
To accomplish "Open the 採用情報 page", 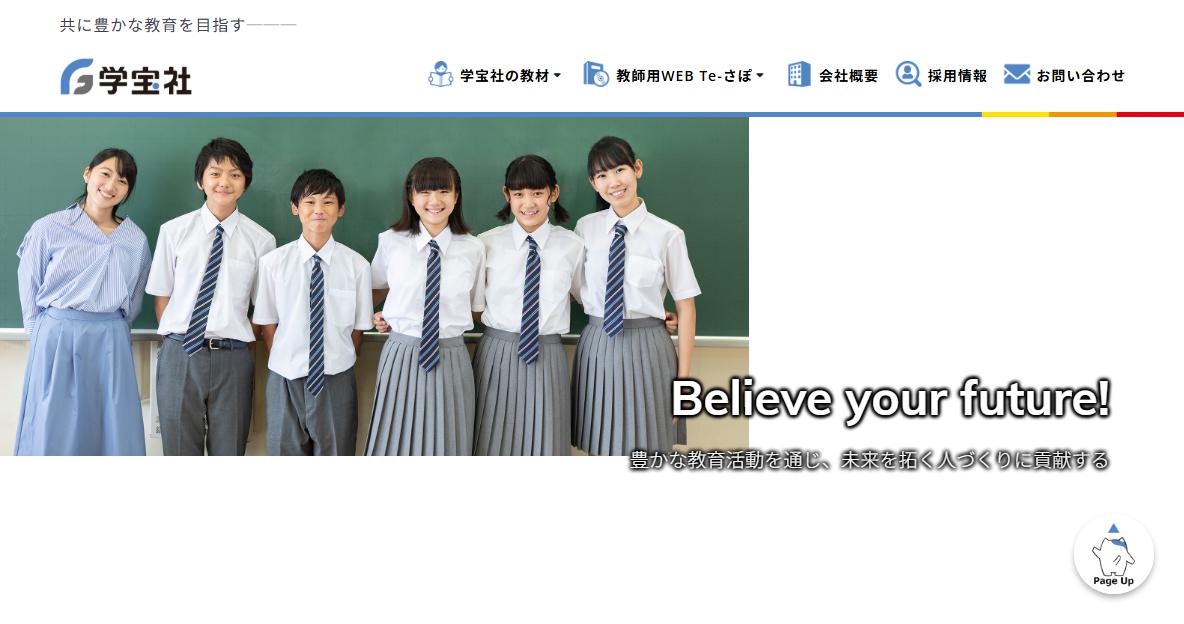I will (957, 76).
